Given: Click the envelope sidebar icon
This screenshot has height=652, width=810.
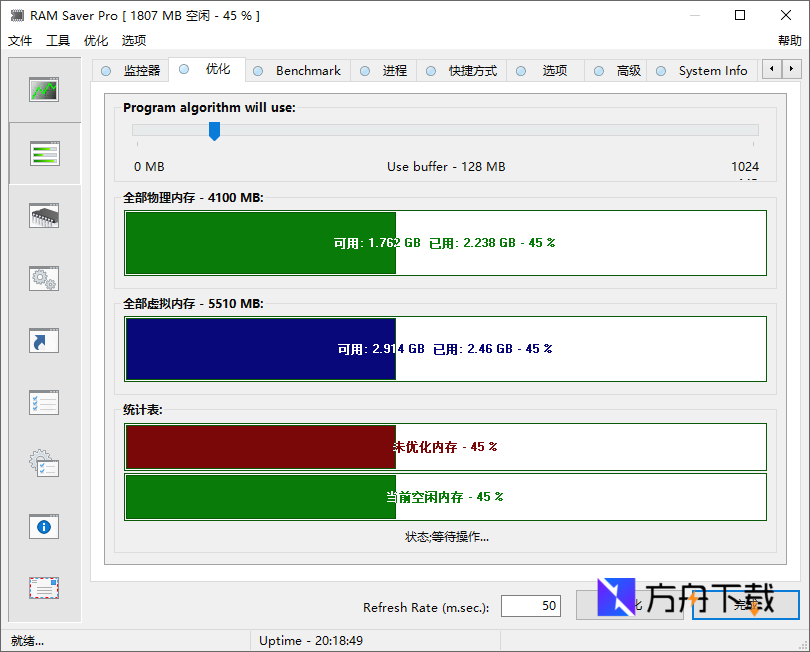Looking at the screenshot, I should 43,590.
